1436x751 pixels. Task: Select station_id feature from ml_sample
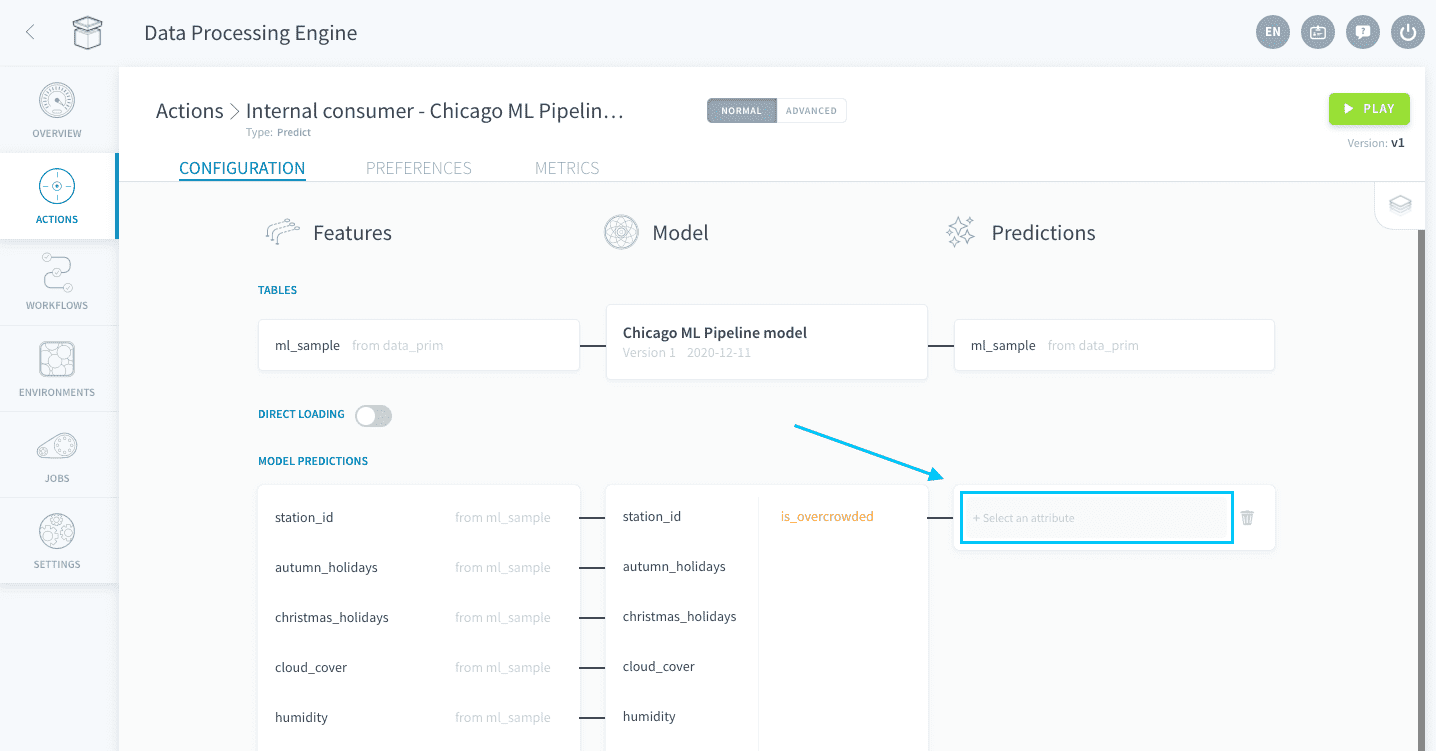point(419,517)
